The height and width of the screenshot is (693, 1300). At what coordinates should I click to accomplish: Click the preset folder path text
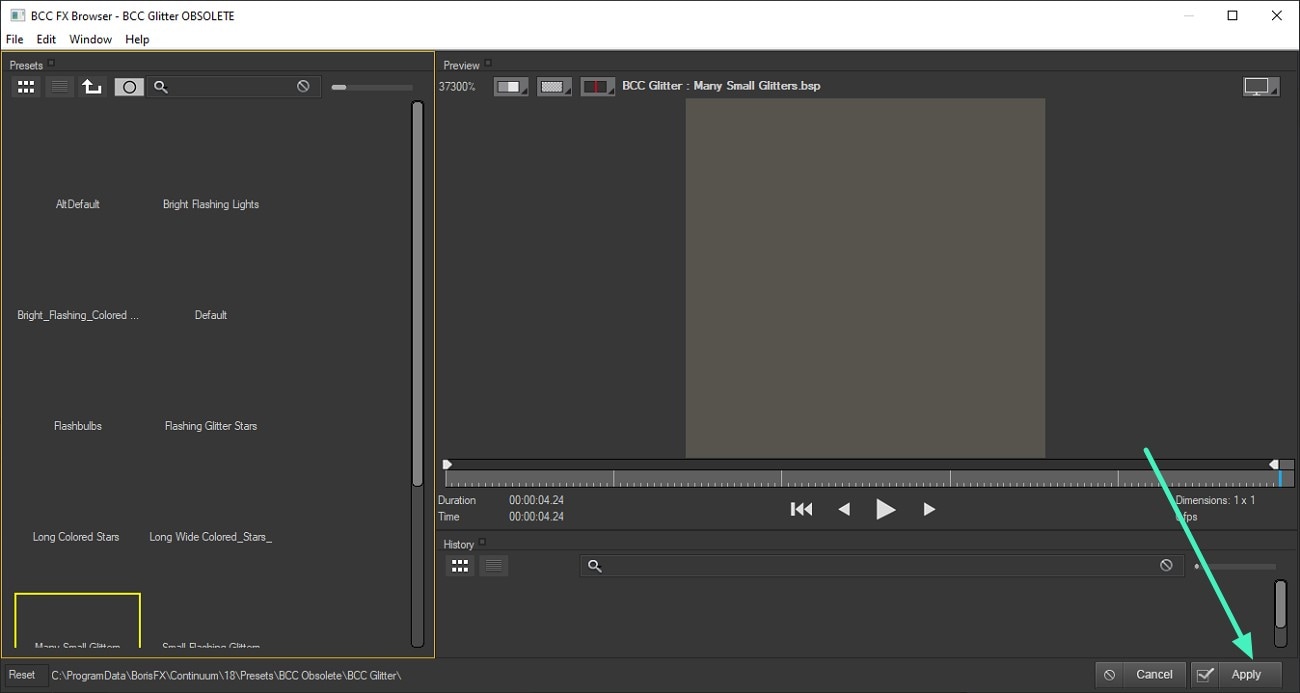(x=226, y=676)
